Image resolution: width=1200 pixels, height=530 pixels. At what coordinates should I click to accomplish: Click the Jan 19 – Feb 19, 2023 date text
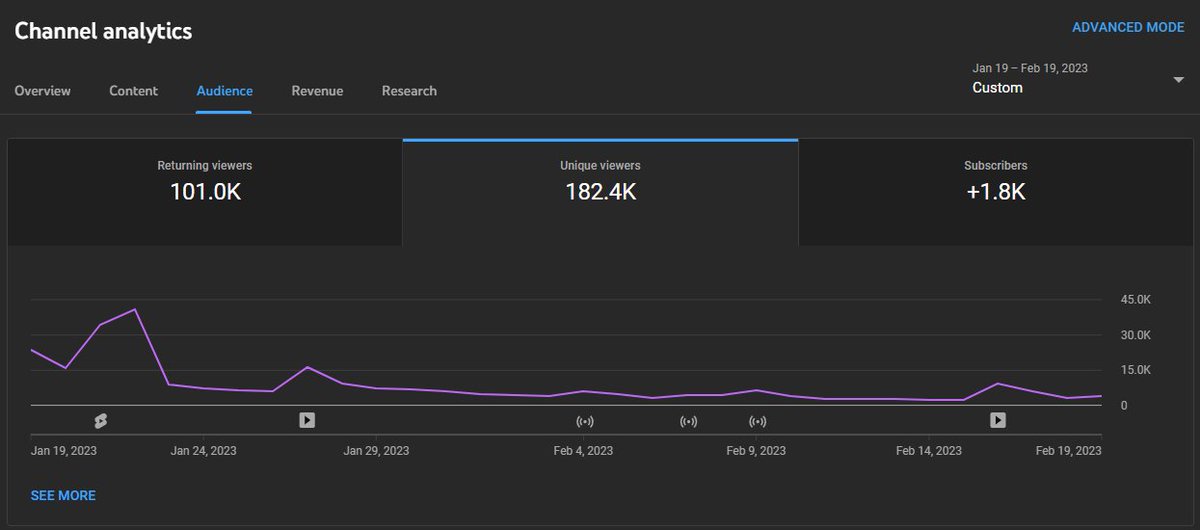point(1030,68)
